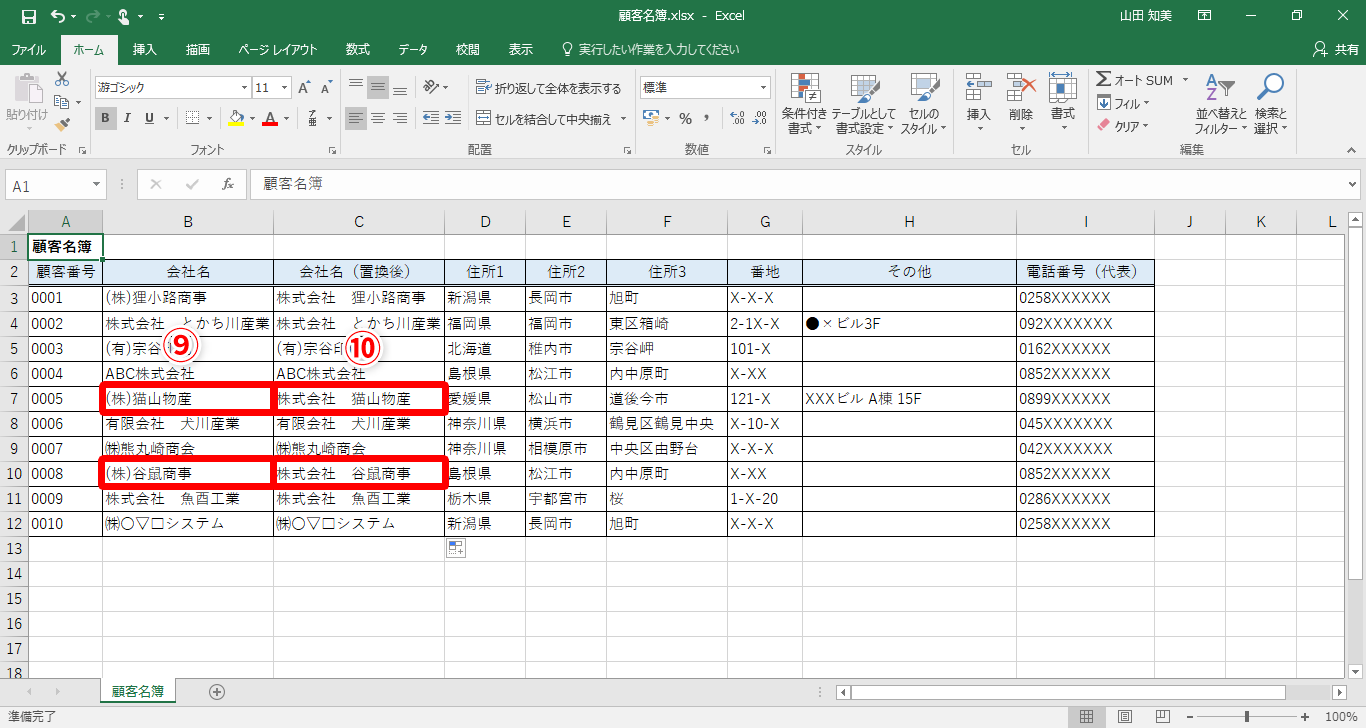Switch to the 挿入 tab

[145, 49]
